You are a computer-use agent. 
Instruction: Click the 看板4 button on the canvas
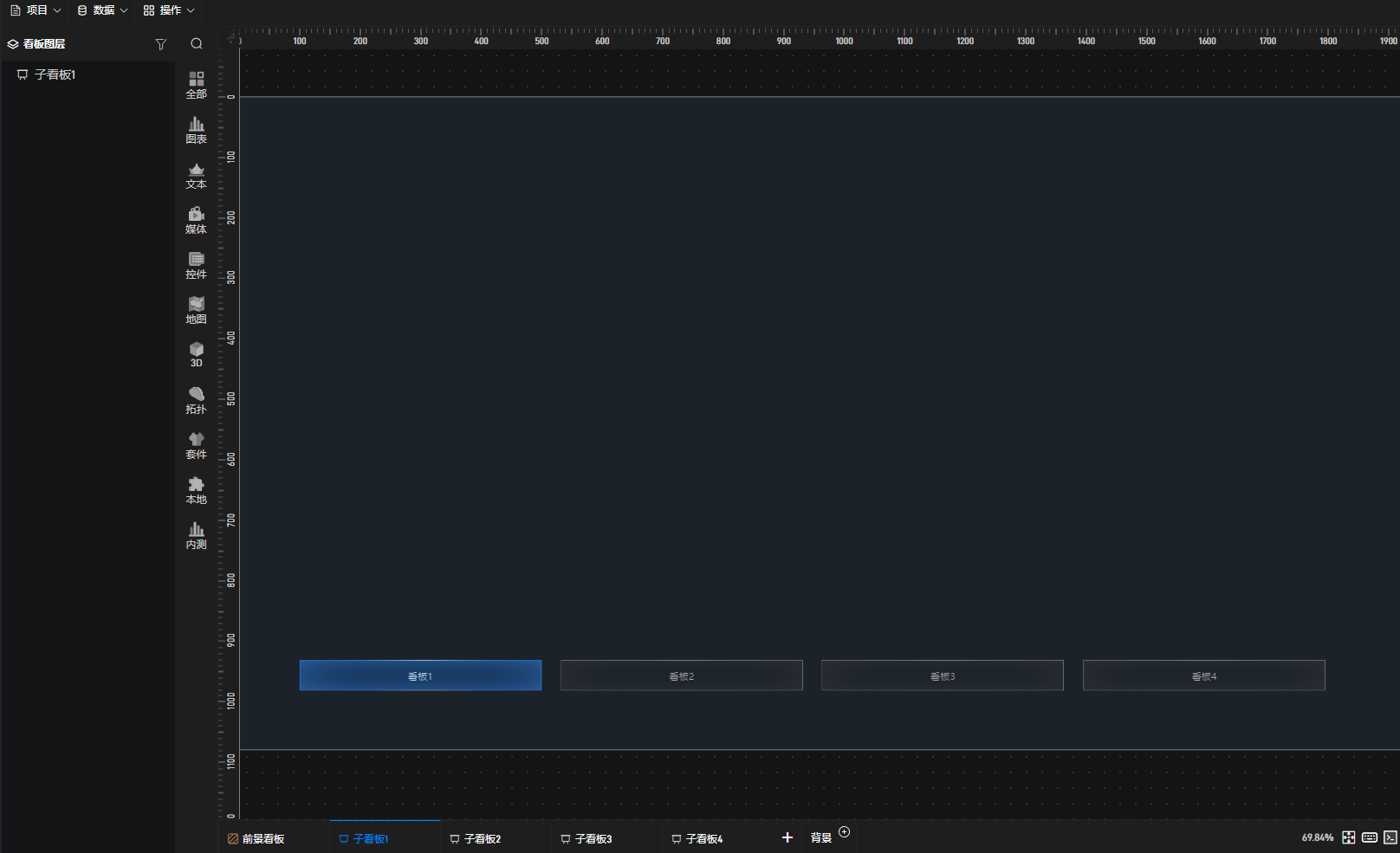[1203, 675]
